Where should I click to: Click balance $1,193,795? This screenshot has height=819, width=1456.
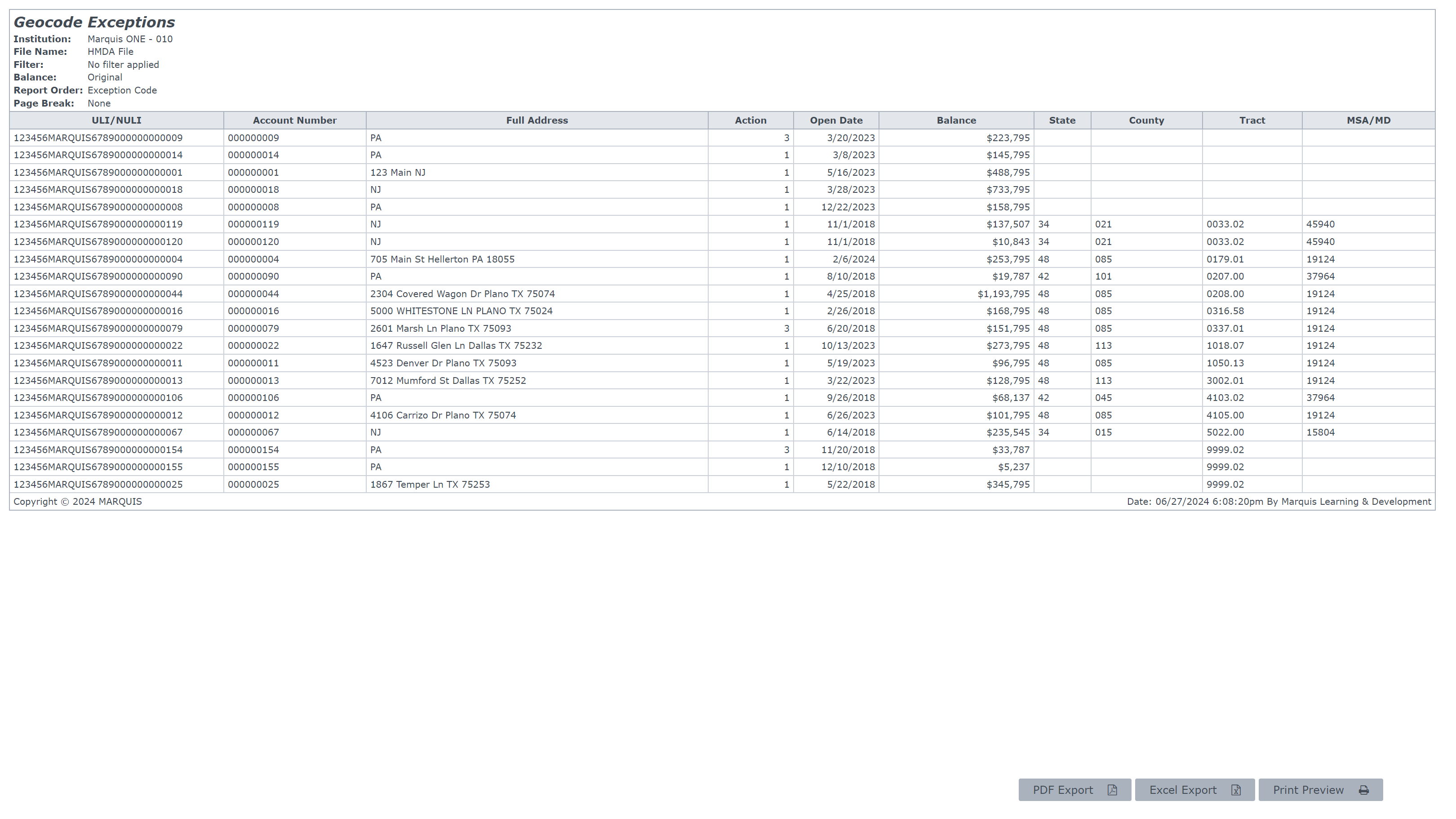pos(1003,294)
